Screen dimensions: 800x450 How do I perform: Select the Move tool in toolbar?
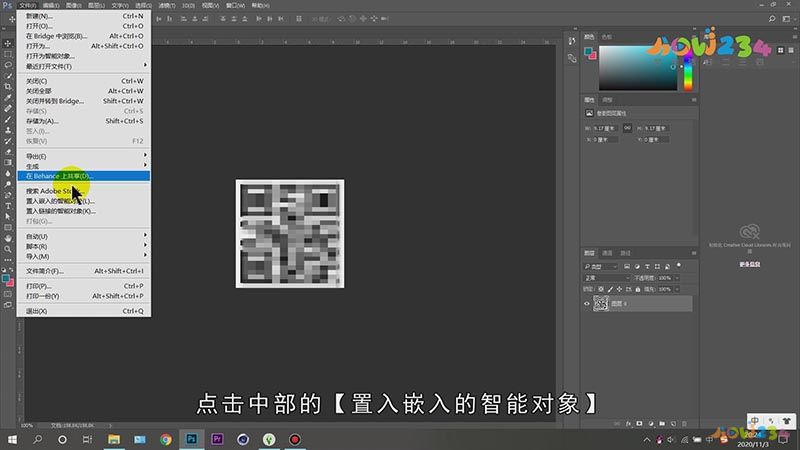(8, 43)
